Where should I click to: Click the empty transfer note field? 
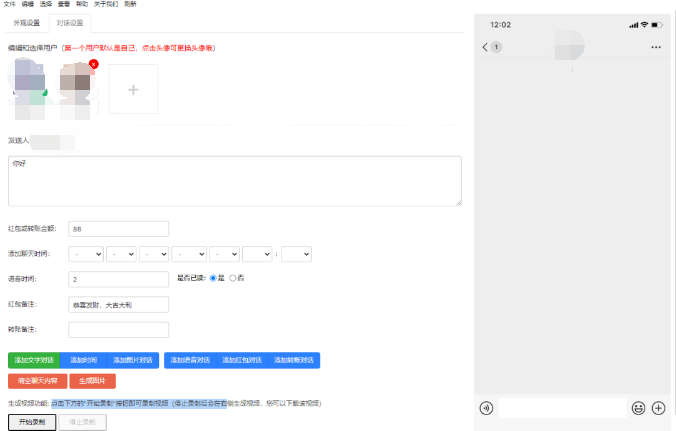[119, 330]
